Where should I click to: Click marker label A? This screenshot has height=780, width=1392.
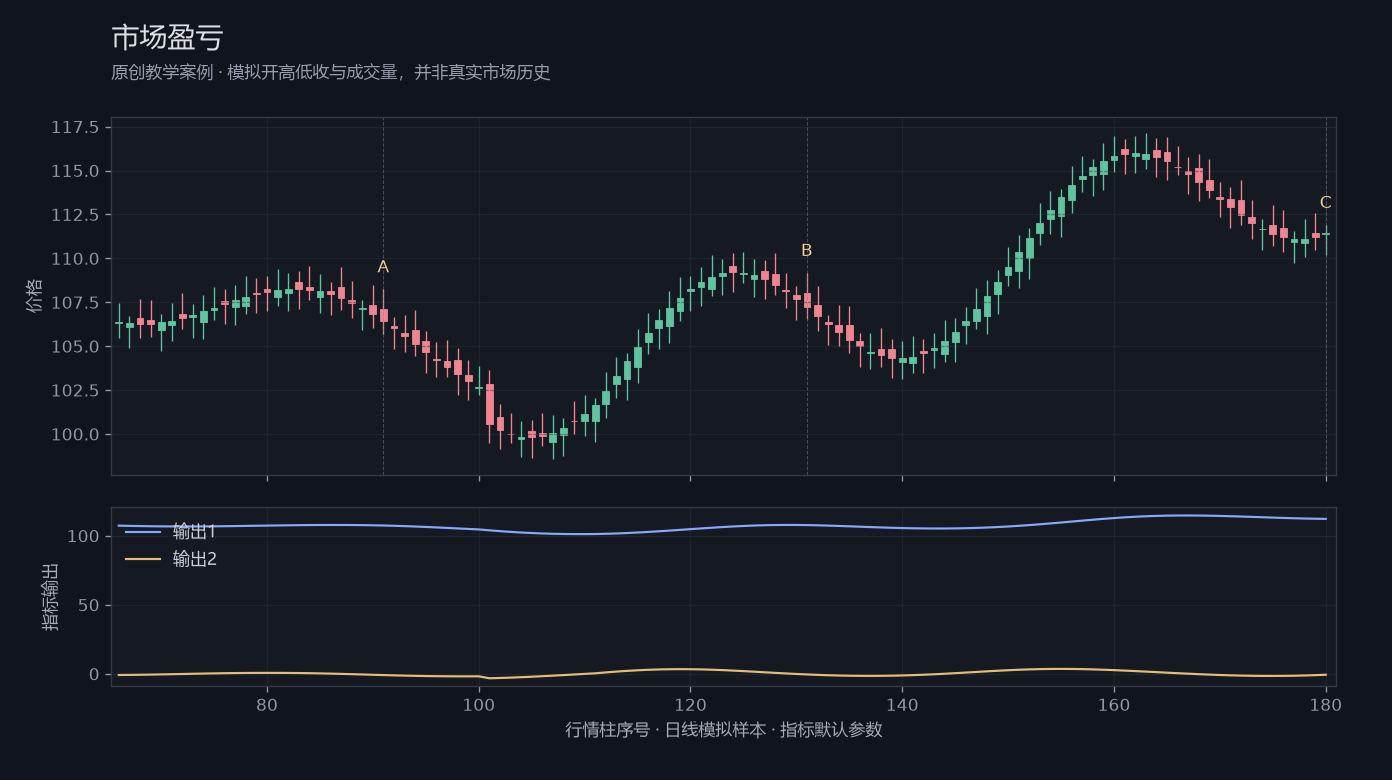click(383, 267)
